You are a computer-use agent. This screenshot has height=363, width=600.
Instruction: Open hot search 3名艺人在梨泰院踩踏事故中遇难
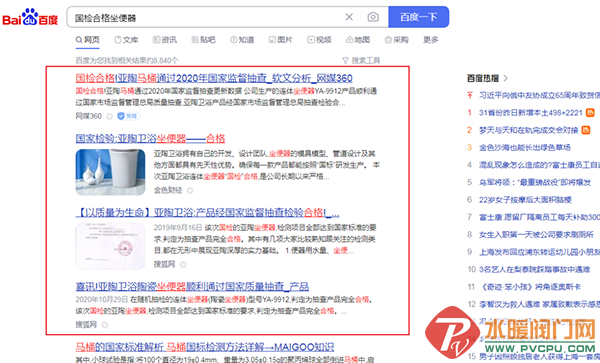pos(534,270)
